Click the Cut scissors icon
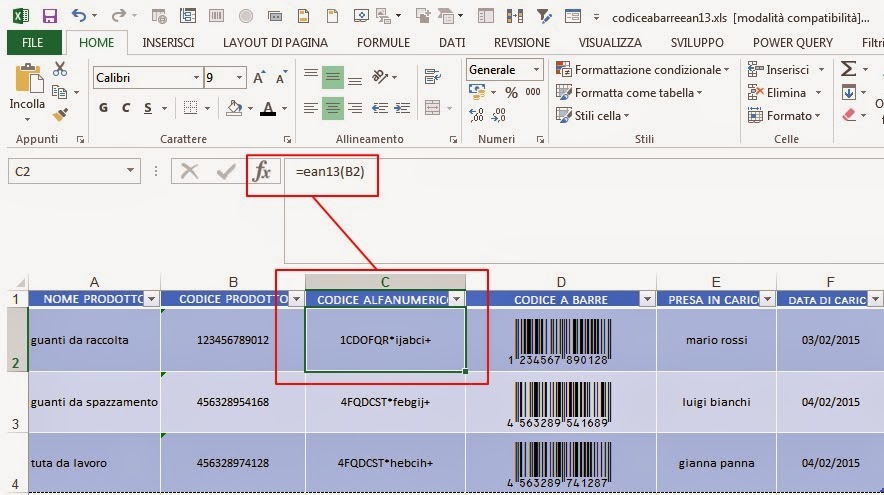This screenshot has width=884, height=495. [x=60, y=69]
